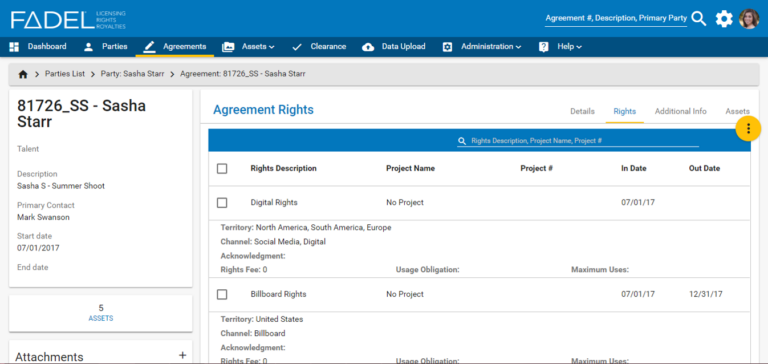This screenshot has height=364, width=768.
Task: Switch to the Assets tab
Action: point(738,111)
